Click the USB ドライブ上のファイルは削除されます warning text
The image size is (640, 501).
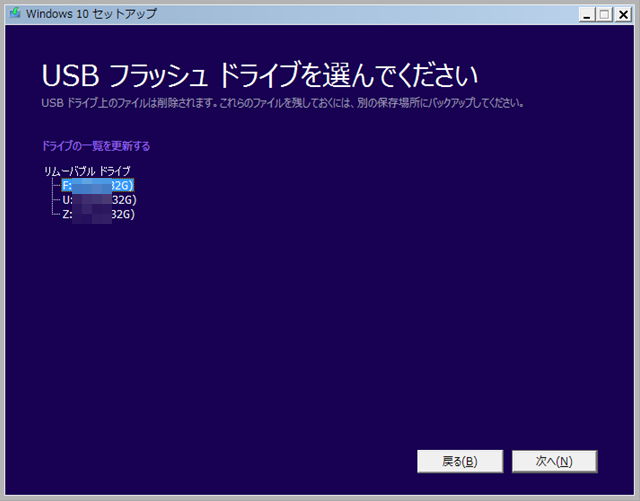[282, 103]
